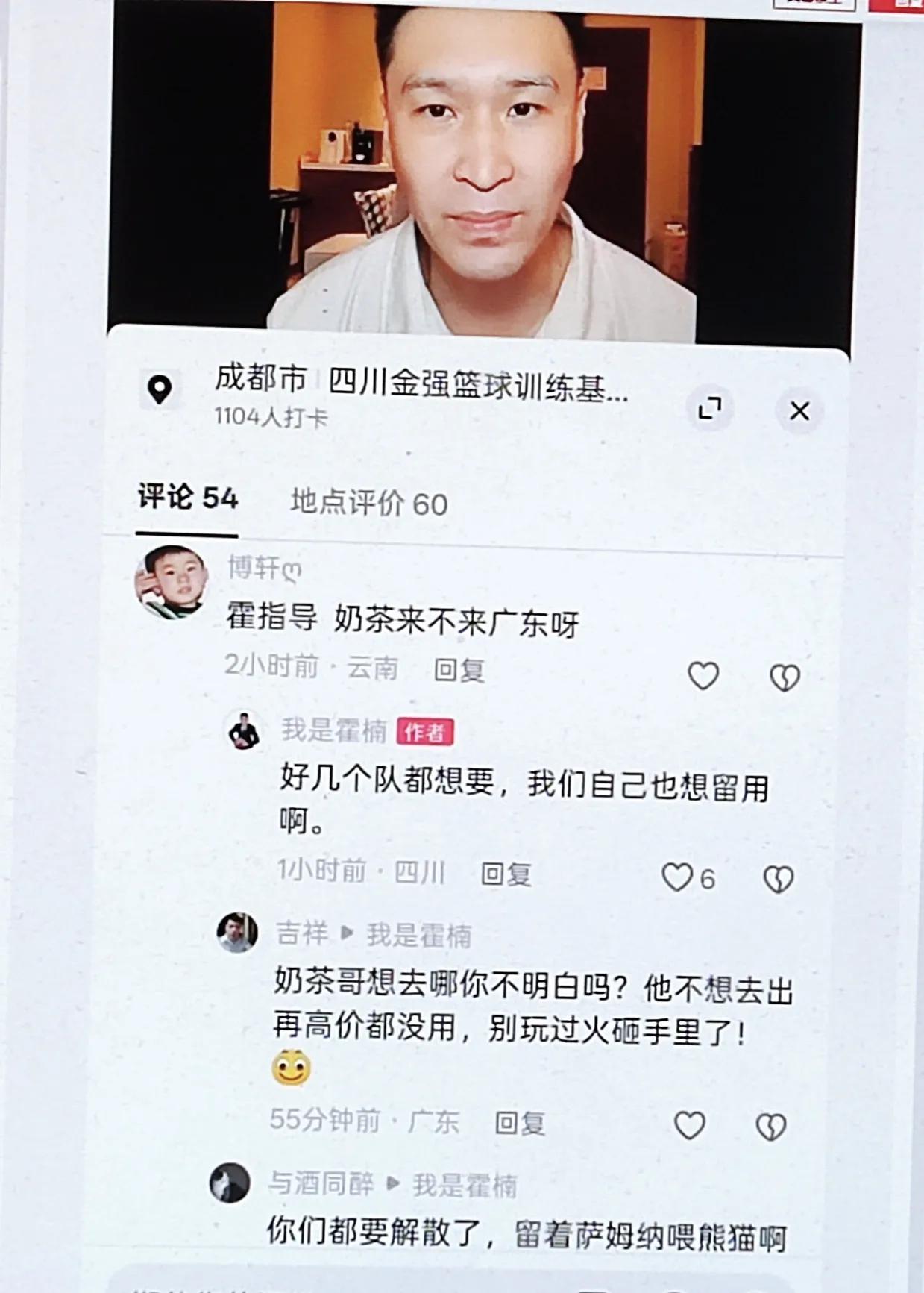Open 博轩's profile avatar
Screen dimensions: 924x1293
pos(171,582)
